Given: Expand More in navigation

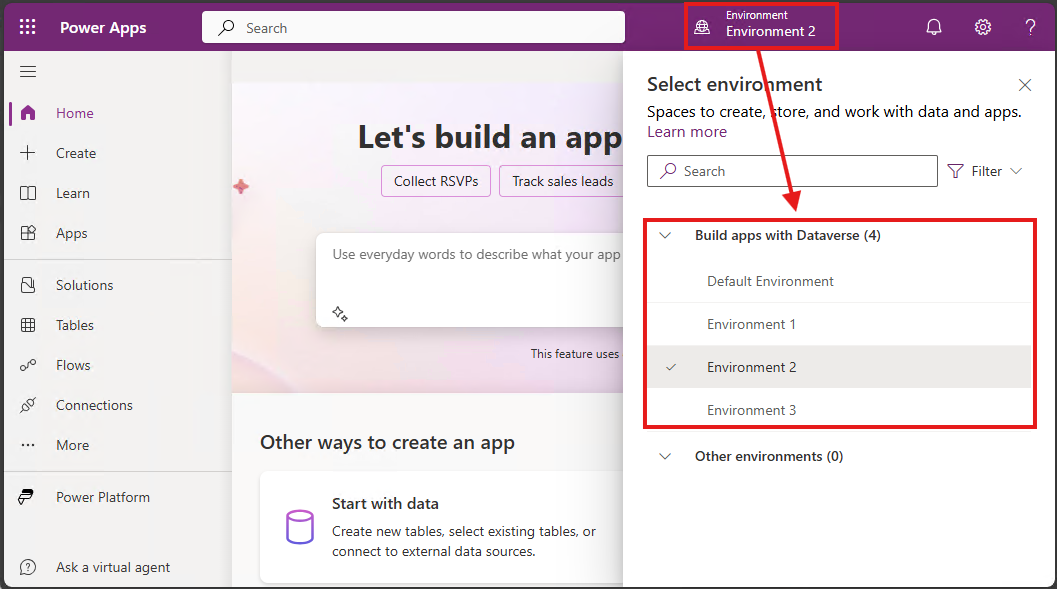Looking at the screenshot, I should pyautogui.click(x=72, y=445).
